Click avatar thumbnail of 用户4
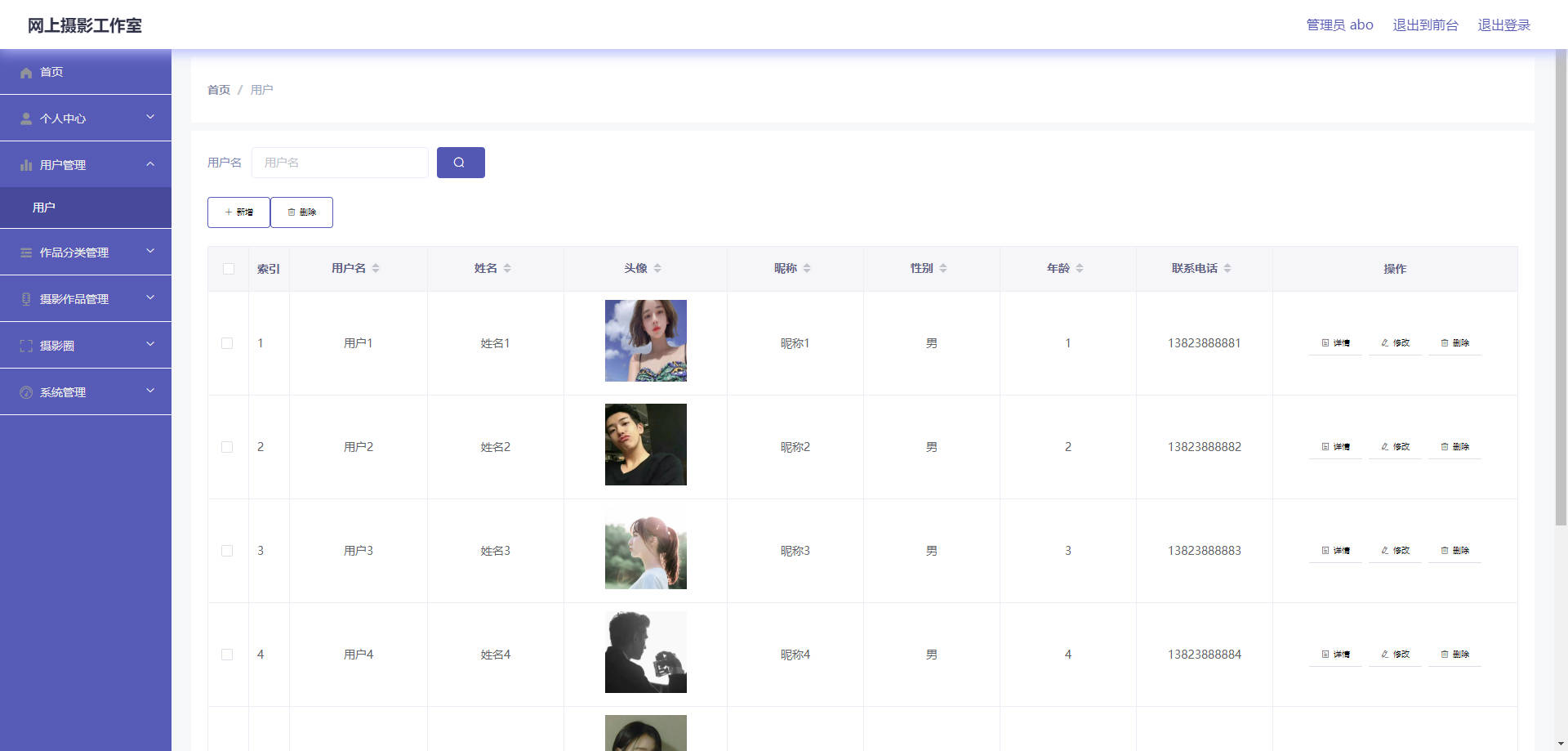Image resolution: width=1568 pixels, height=751 pixels. [x=646, y=652]
